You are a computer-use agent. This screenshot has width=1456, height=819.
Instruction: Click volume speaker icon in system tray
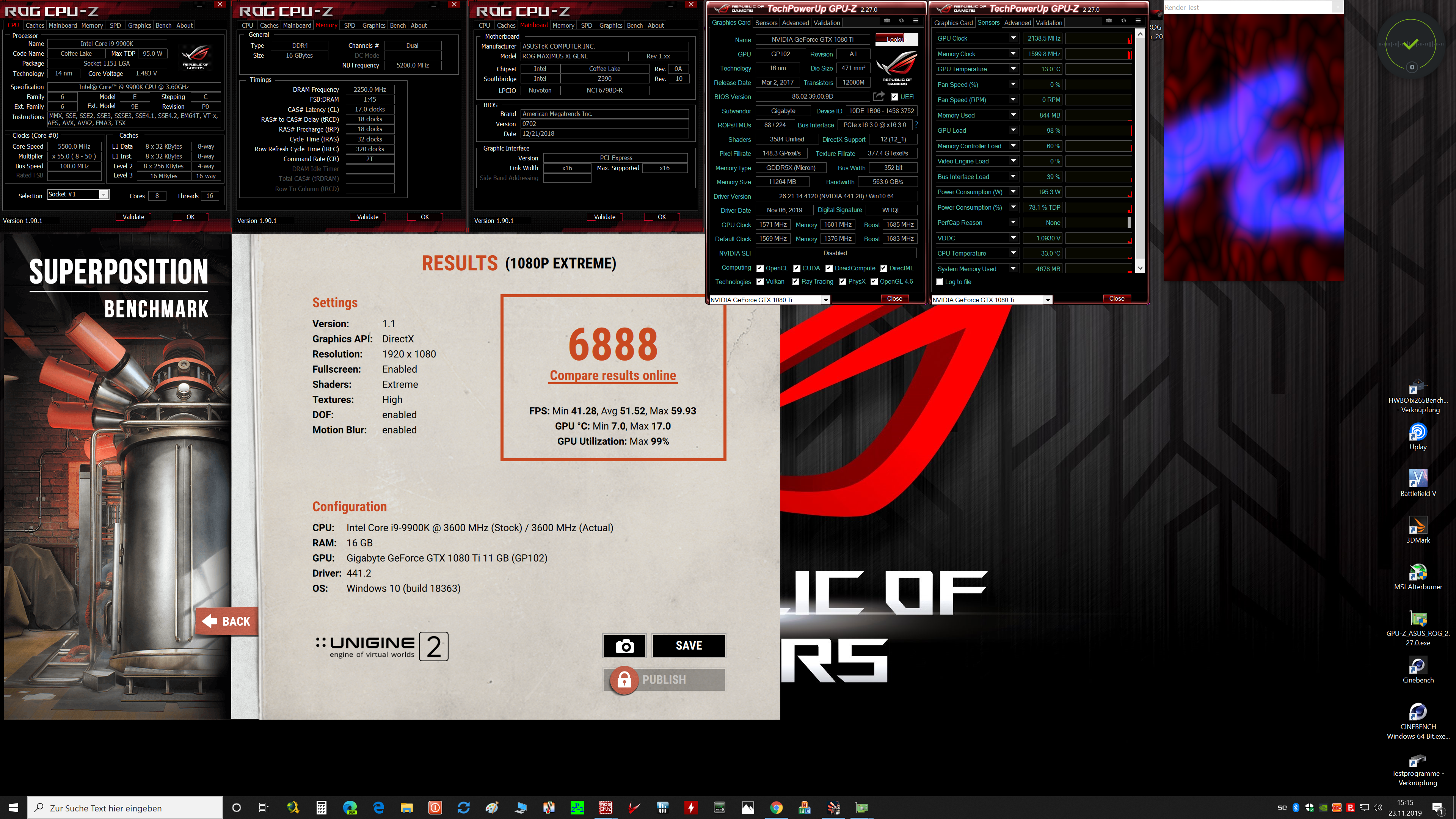pos(1378,807)
